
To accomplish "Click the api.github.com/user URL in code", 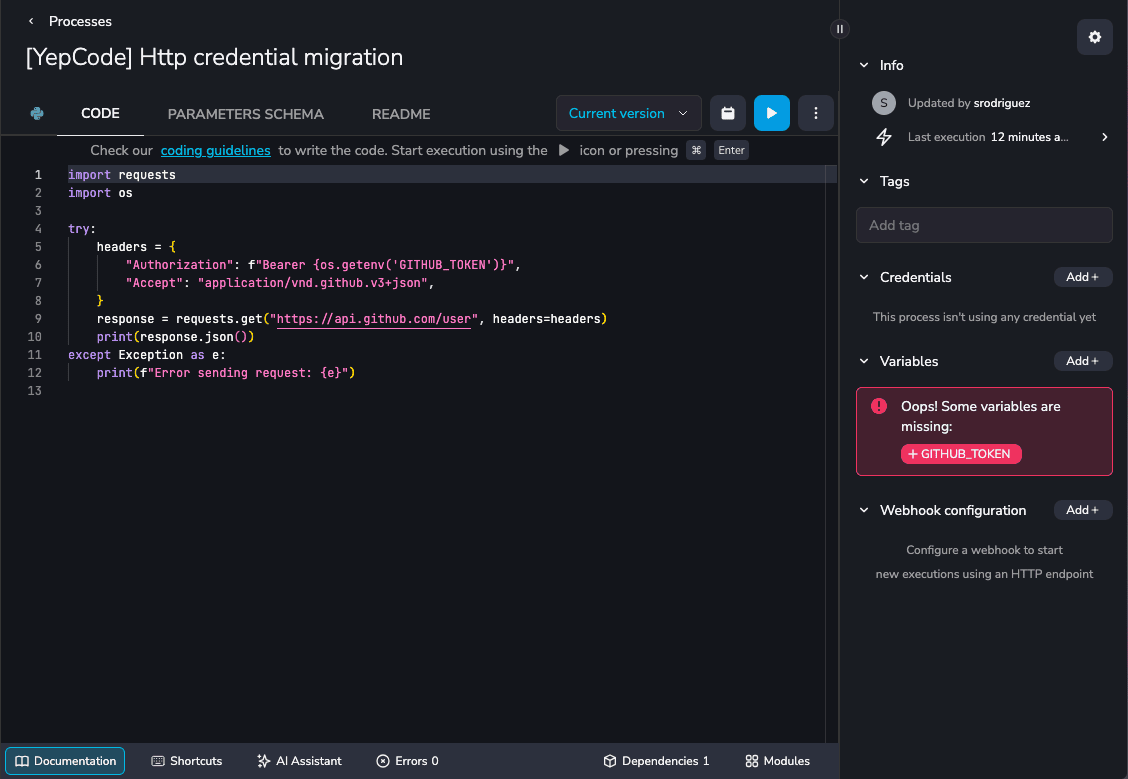I will coord(373,319).
